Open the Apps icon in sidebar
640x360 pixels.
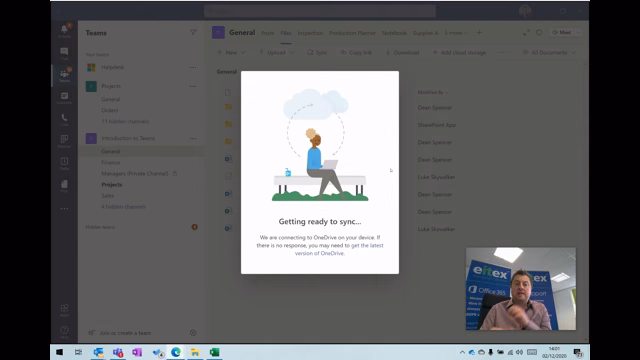[64, 310]
